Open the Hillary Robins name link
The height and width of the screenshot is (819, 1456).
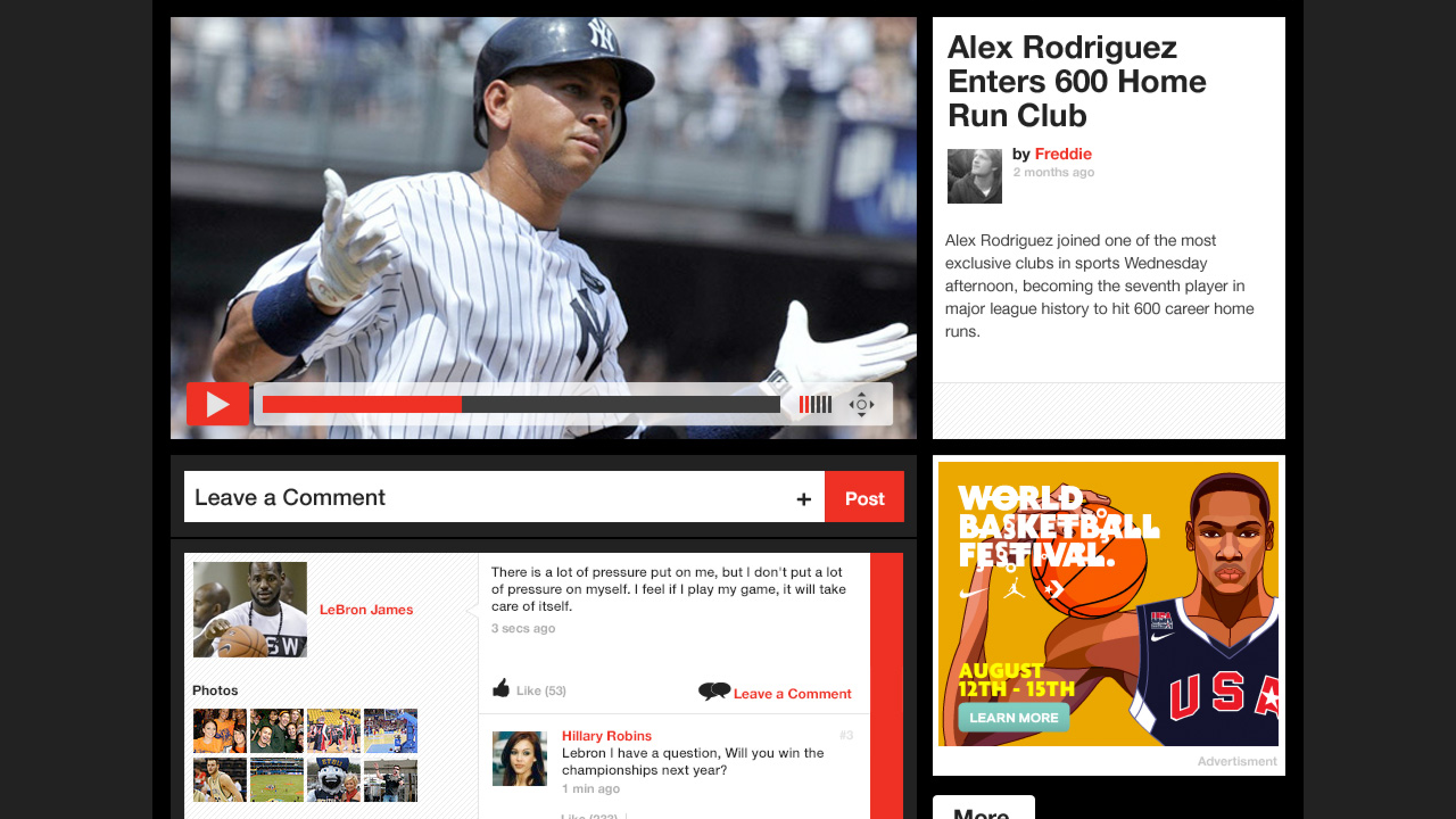[606, 736]
